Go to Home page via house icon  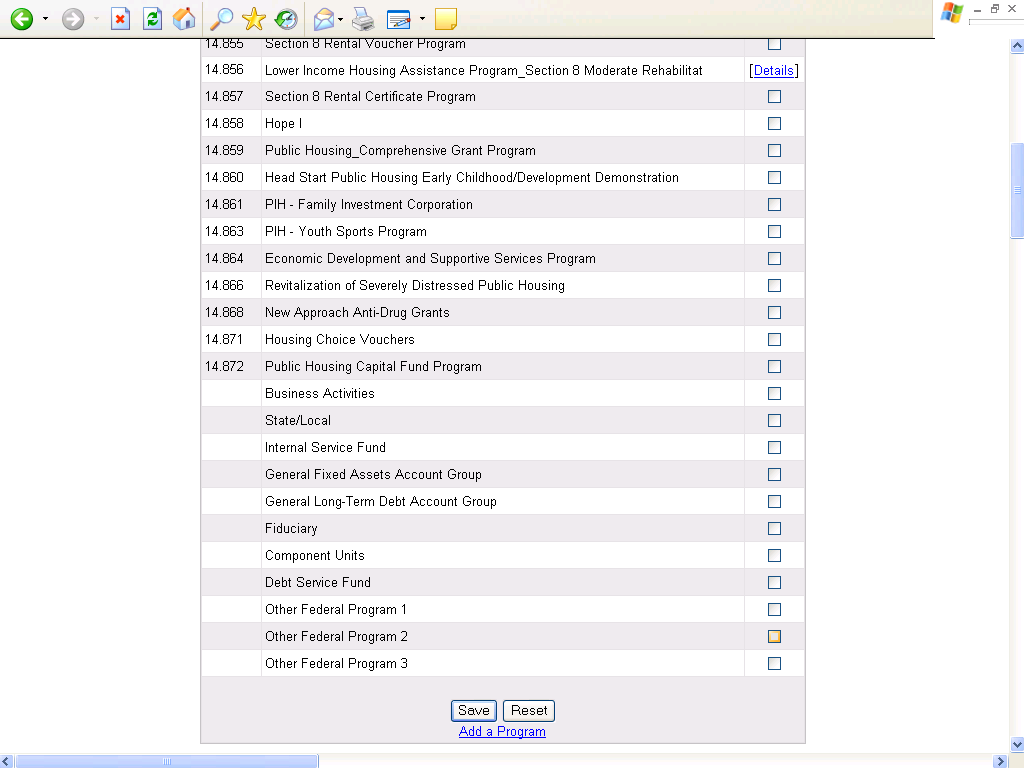tap(184, 18)
